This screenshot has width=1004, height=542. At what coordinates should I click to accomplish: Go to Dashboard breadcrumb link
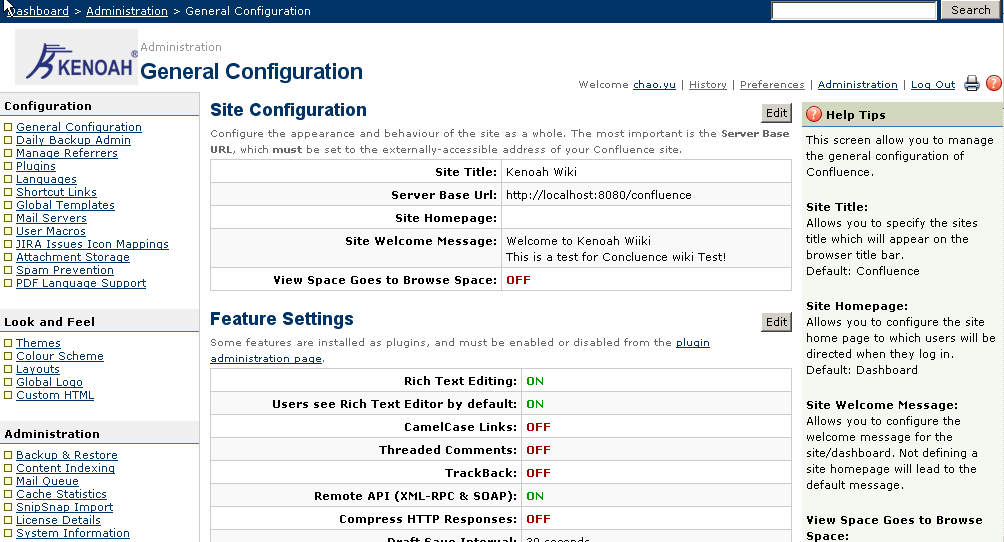coord(38,11)
